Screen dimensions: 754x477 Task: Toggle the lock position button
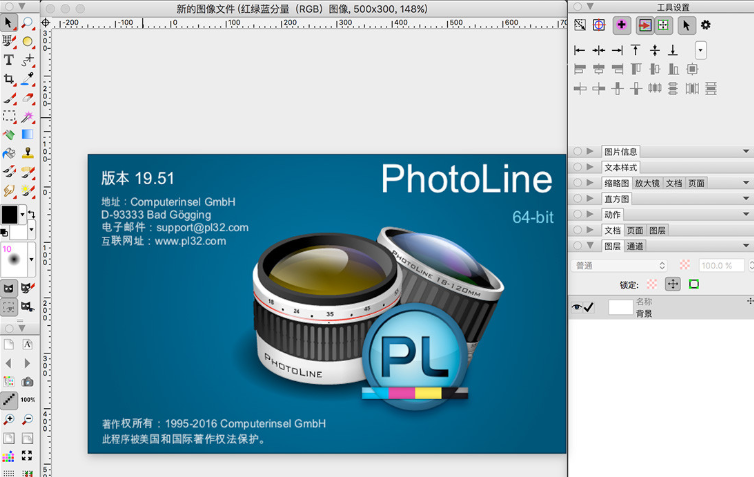pyautogui.click(x=672, y=285)
